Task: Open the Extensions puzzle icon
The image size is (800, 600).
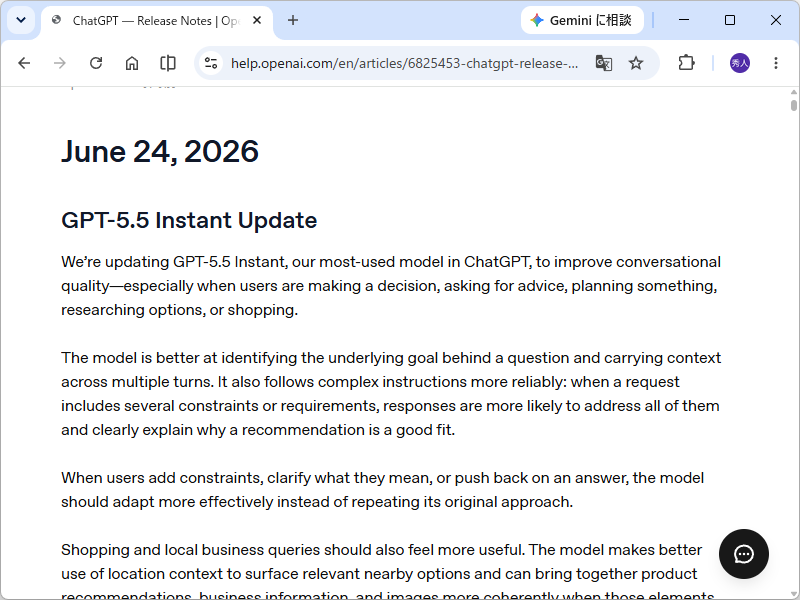Action: point(686,63)
